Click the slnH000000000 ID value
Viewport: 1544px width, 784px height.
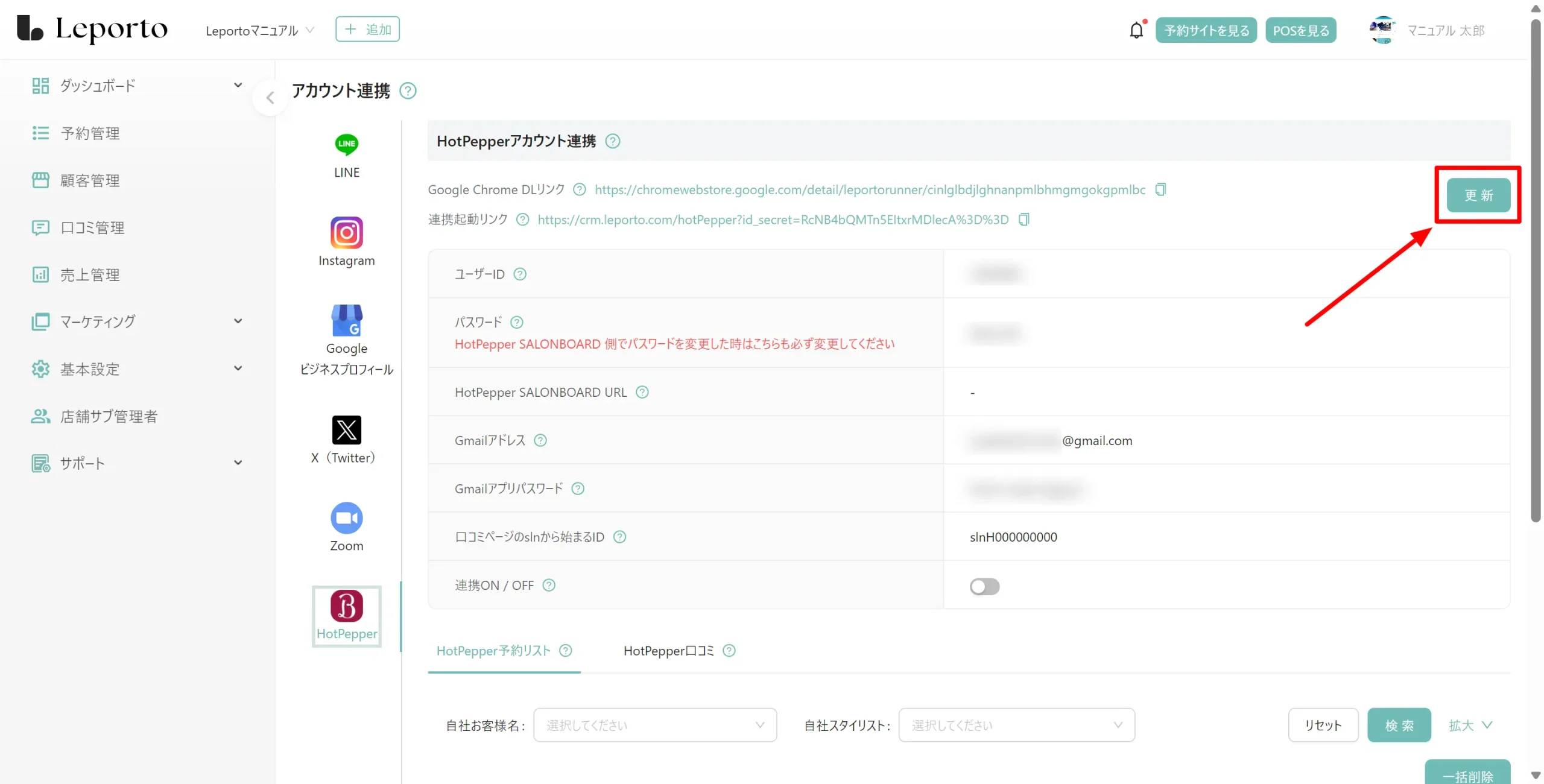point(1013,537)
